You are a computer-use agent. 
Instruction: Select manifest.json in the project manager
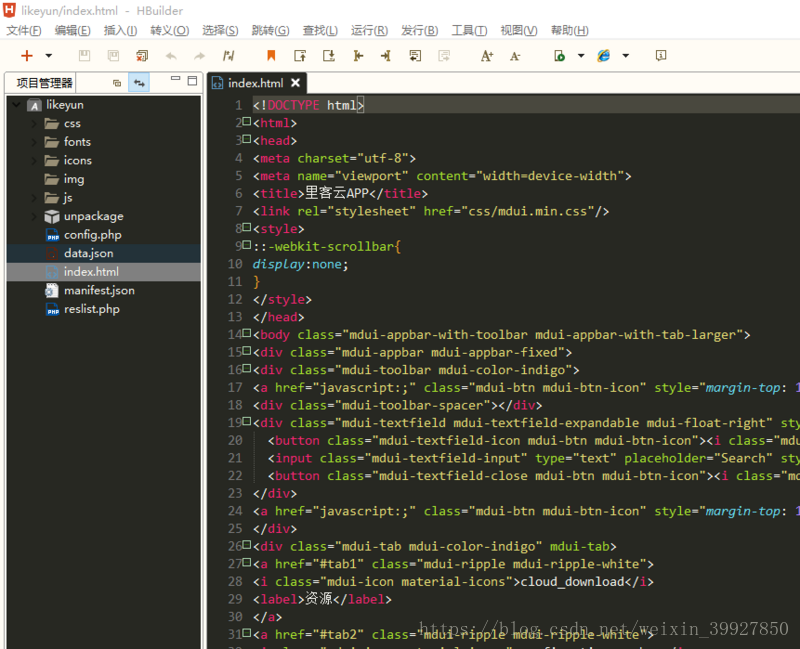[99, 290]
